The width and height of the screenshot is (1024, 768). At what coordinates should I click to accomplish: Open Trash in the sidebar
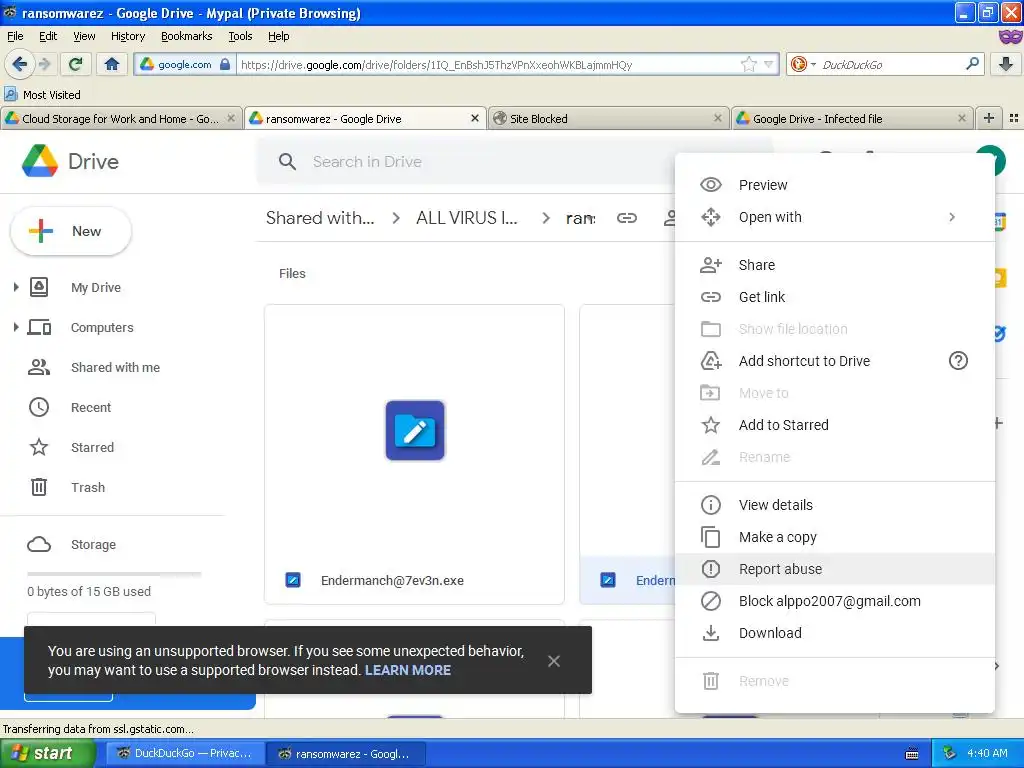point(88,487)
